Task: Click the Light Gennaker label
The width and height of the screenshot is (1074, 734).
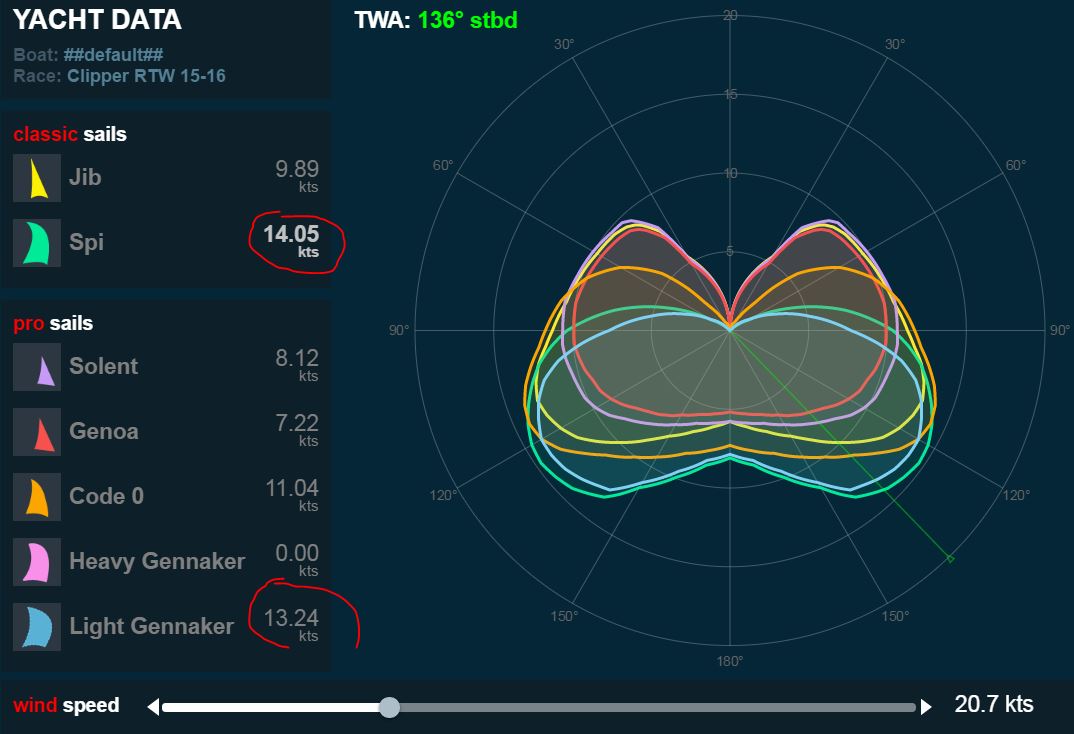Action: click(x=151, y=627)
